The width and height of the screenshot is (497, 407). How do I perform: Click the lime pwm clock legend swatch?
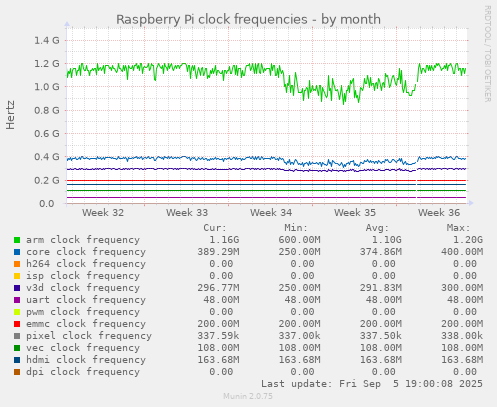coord(17,312)
